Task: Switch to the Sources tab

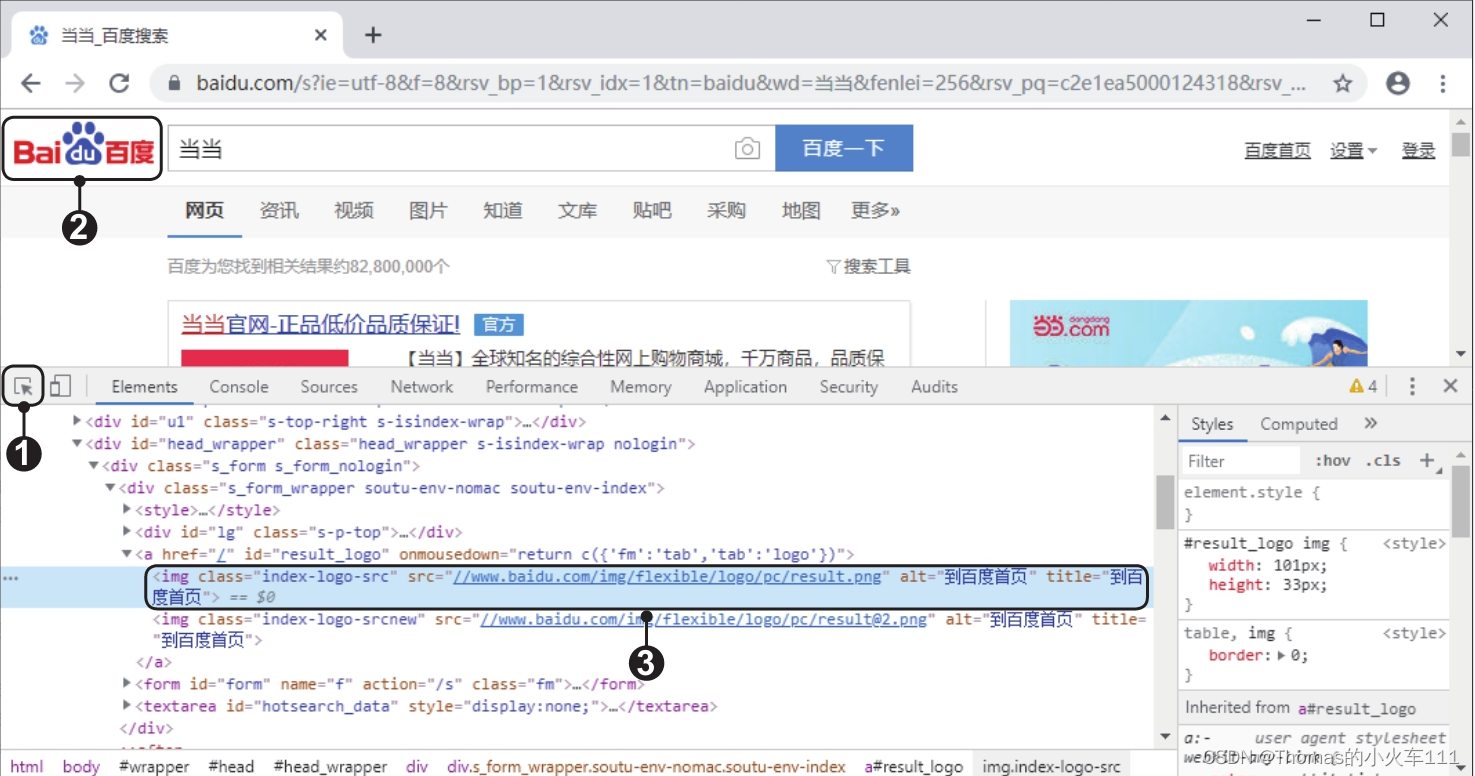Action: click(329, 386)
